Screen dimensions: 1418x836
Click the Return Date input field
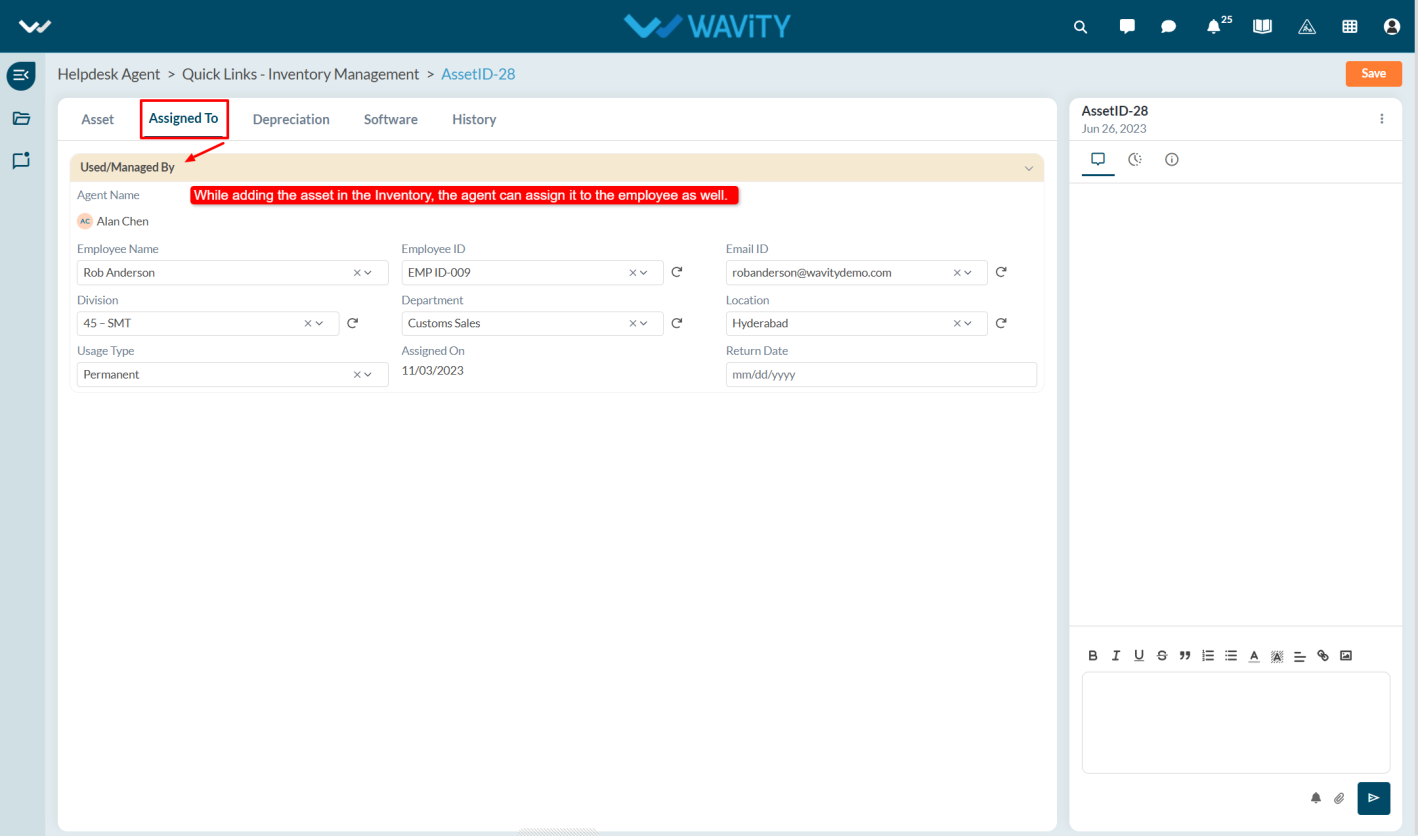[881, 374]
